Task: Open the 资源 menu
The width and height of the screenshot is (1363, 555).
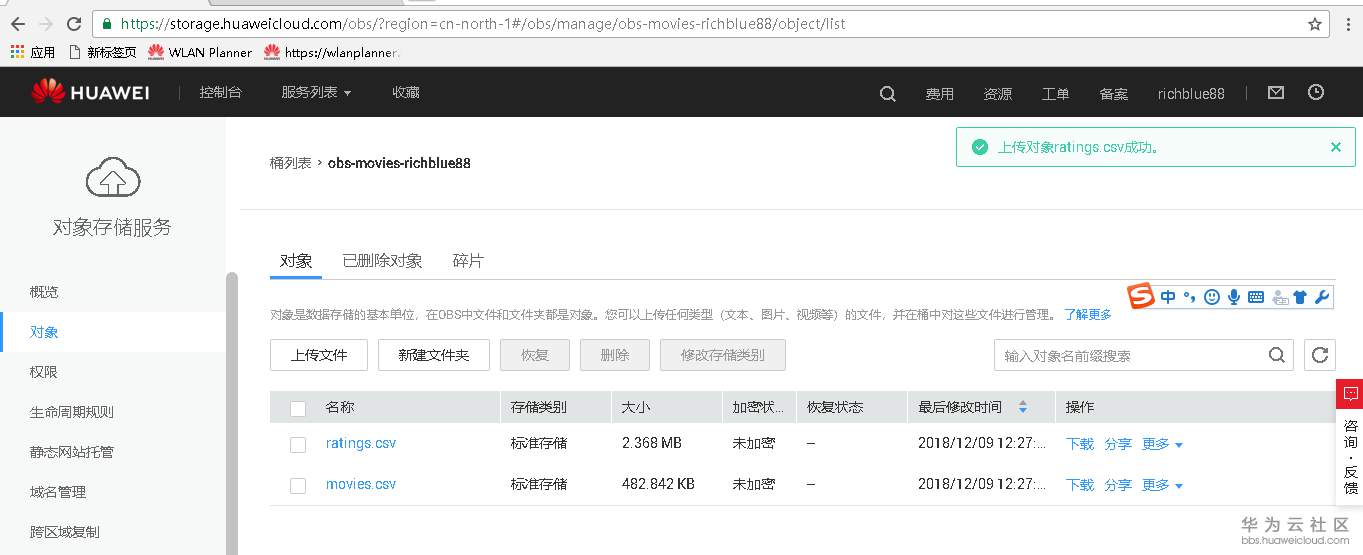Action: 997,94
